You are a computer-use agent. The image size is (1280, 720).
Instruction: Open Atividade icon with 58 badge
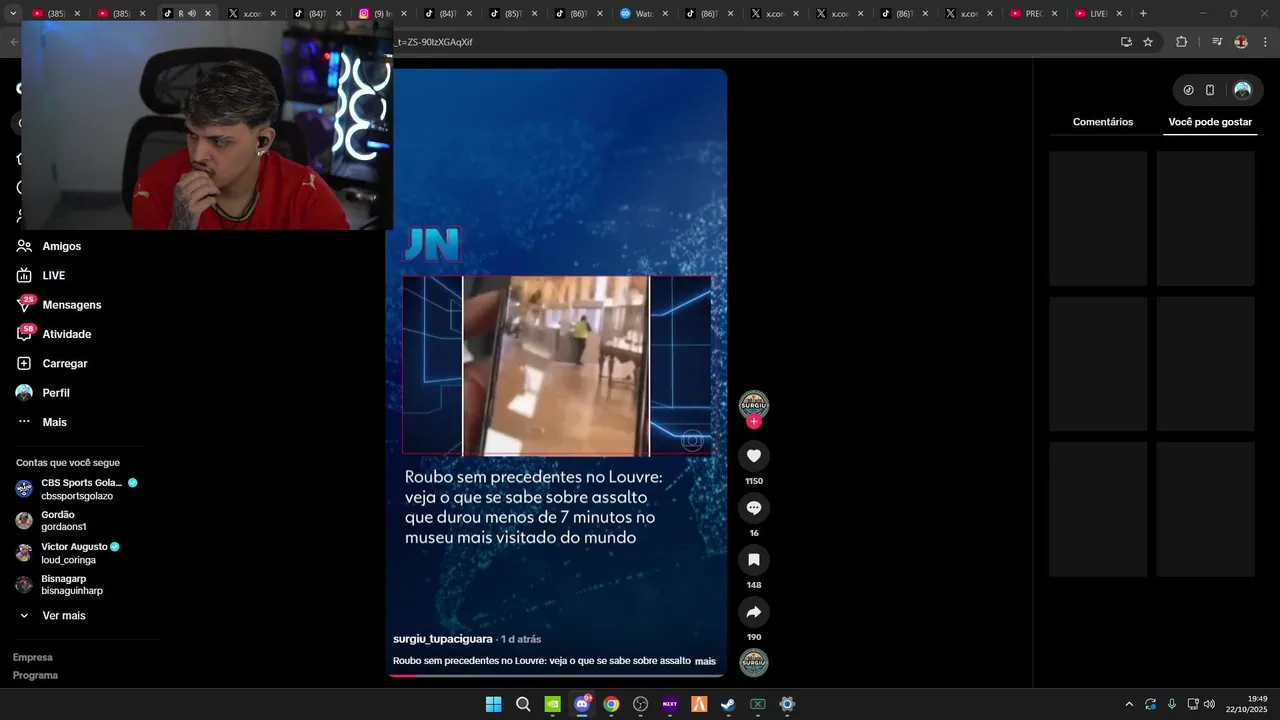pyautogui.click(x=24, y=334)
